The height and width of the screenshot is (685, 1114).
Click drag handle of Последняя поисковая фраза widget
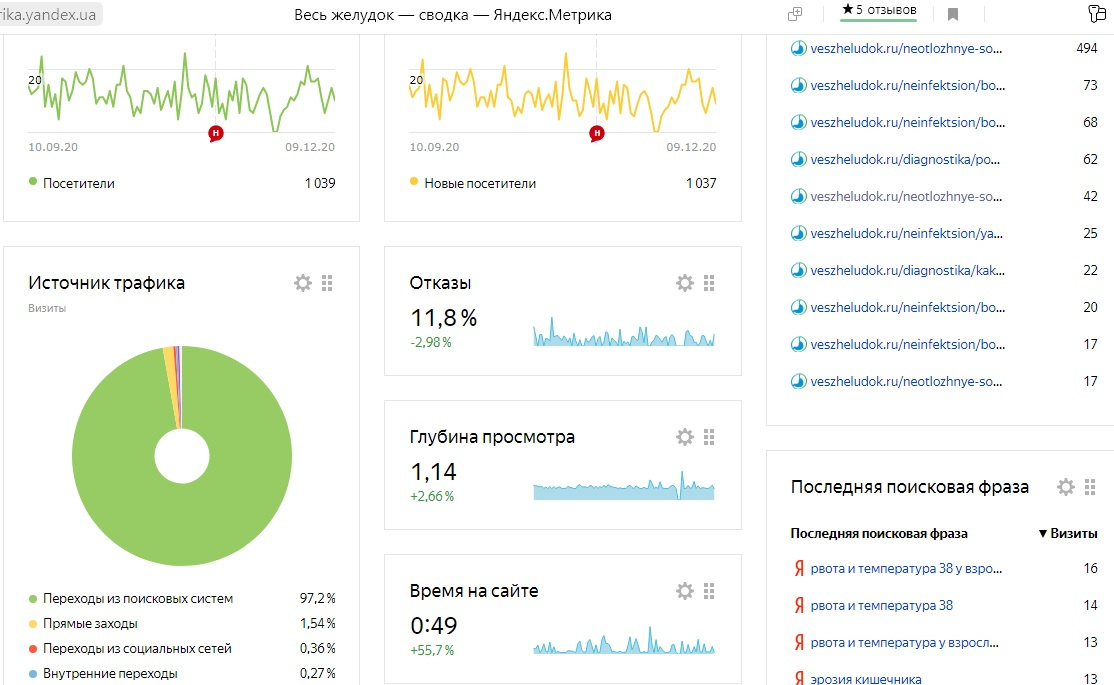point(1091,487)
